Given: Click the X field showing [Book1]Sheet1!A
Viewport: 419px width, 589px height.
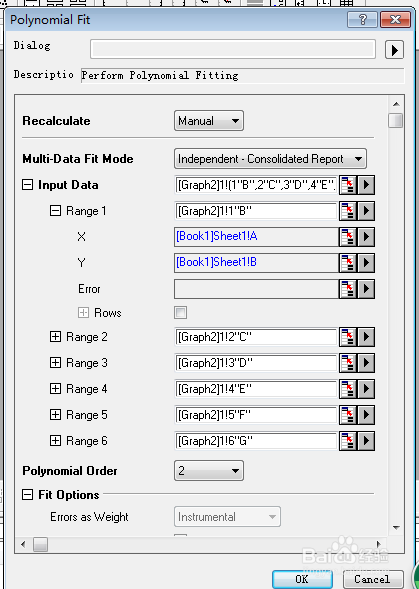Looking at the screenshot, I should pyautogui.click(x=256, y=237).
